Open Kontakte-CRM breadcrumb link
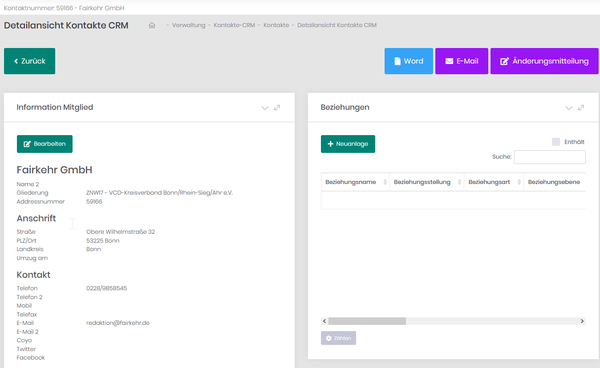This screenshot has width=600, height=368. coord(234,25)
